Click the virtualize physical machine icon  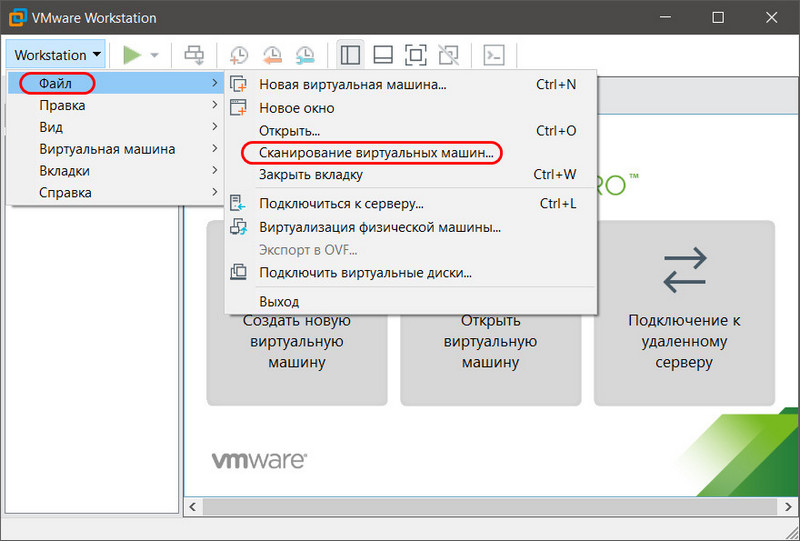[238, 227]
